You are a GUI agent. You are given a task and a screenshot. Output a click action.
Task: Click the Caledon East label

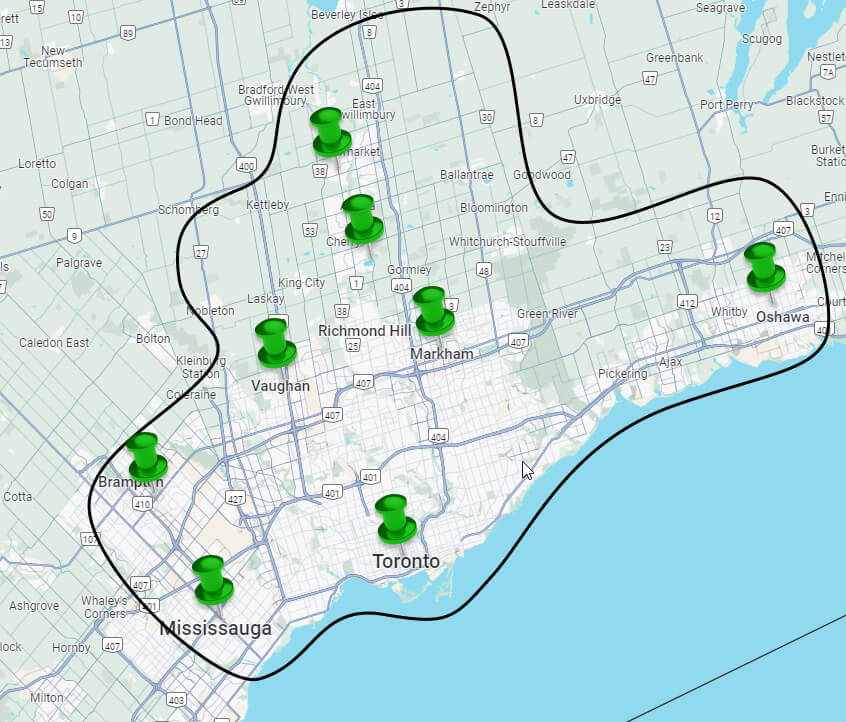click(x=54, y=342)
